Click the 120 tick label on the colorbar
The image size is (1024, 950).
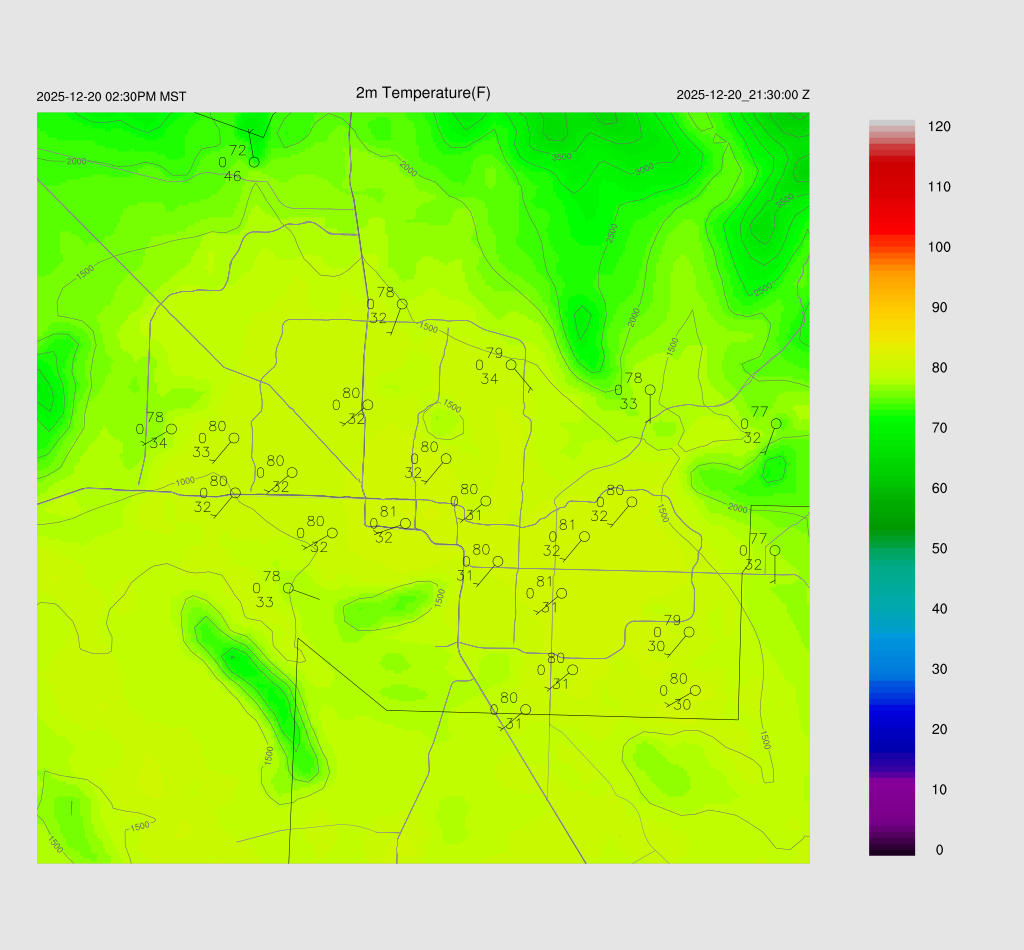pos(939,127)
